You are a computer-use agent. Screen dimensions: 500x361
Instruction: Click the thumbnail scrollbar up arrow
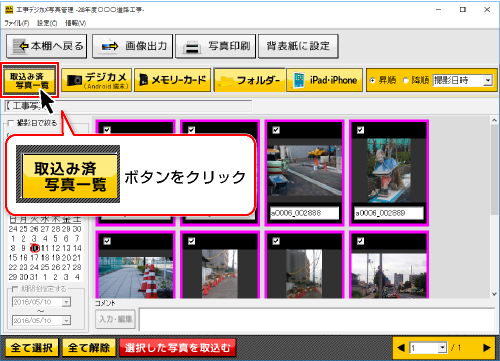point(494,120)
